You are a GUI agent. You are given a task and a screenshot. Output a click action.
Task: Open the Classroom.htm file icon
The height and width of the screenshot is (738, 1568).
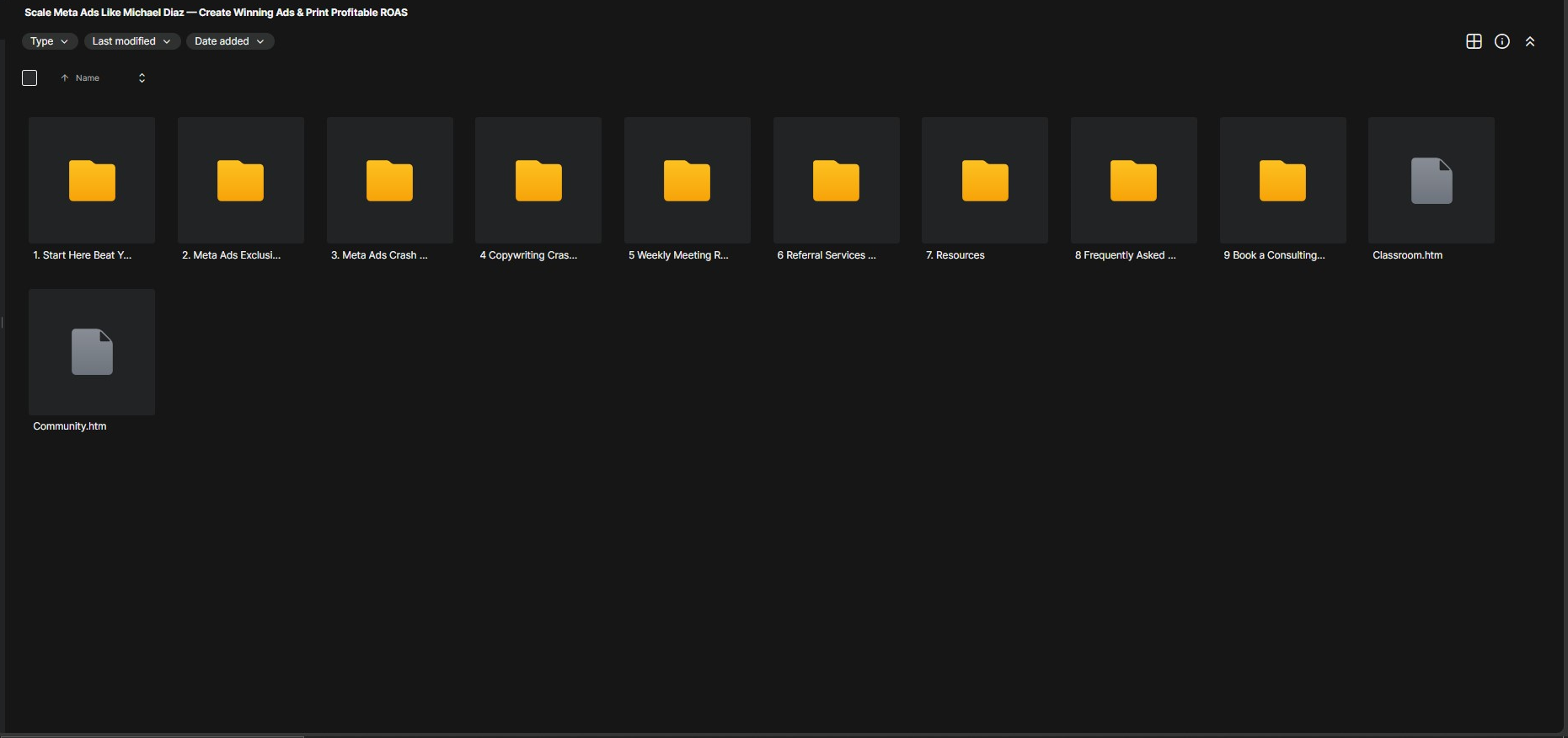point(1432,180)
